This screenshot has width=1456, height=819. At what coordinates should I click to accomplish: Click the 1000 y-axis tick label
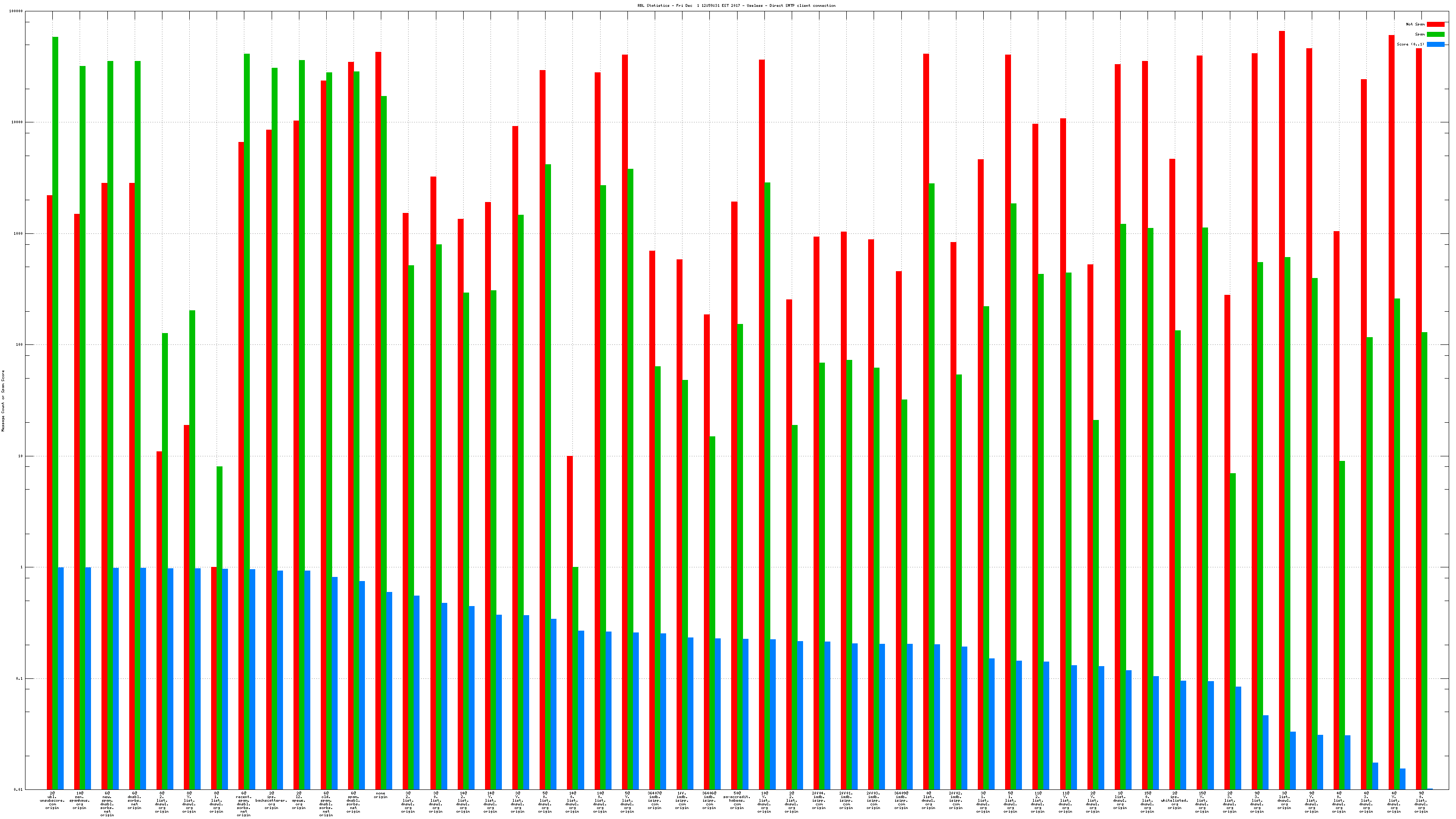click(x=18, y=233)
